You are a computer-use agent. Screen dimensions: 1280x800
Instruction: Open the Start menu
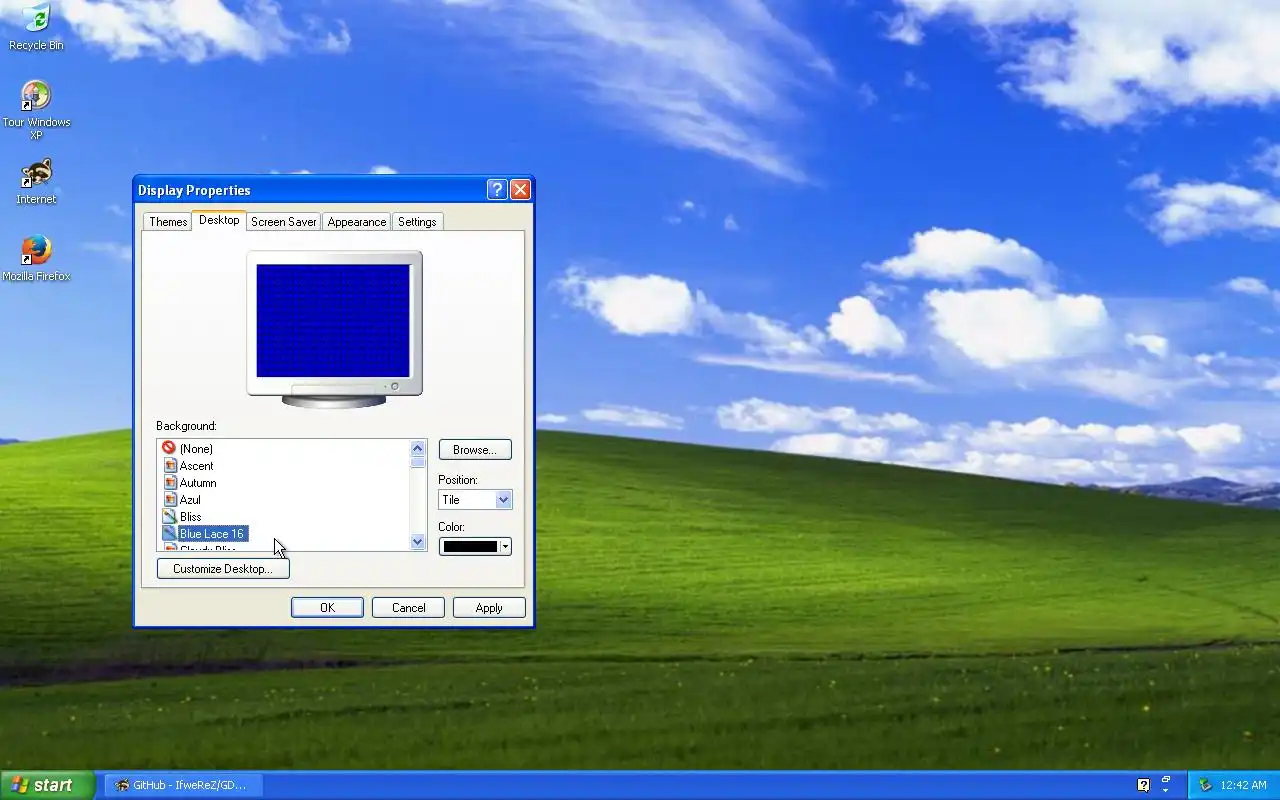47,785
